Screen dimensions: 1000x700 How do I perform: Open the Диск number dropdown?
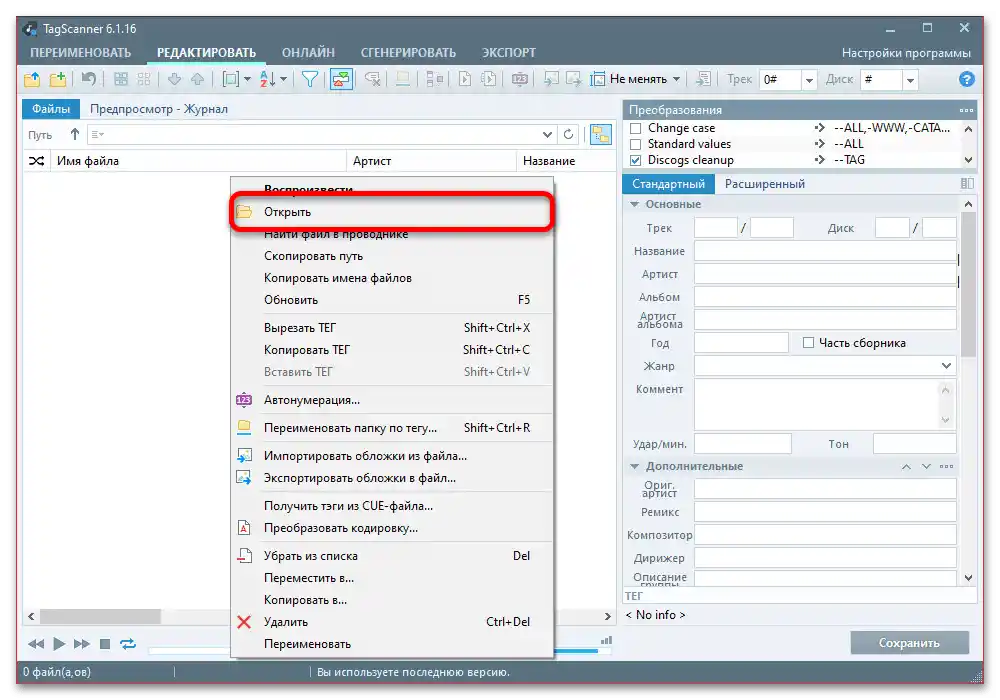tap(910, 80)
